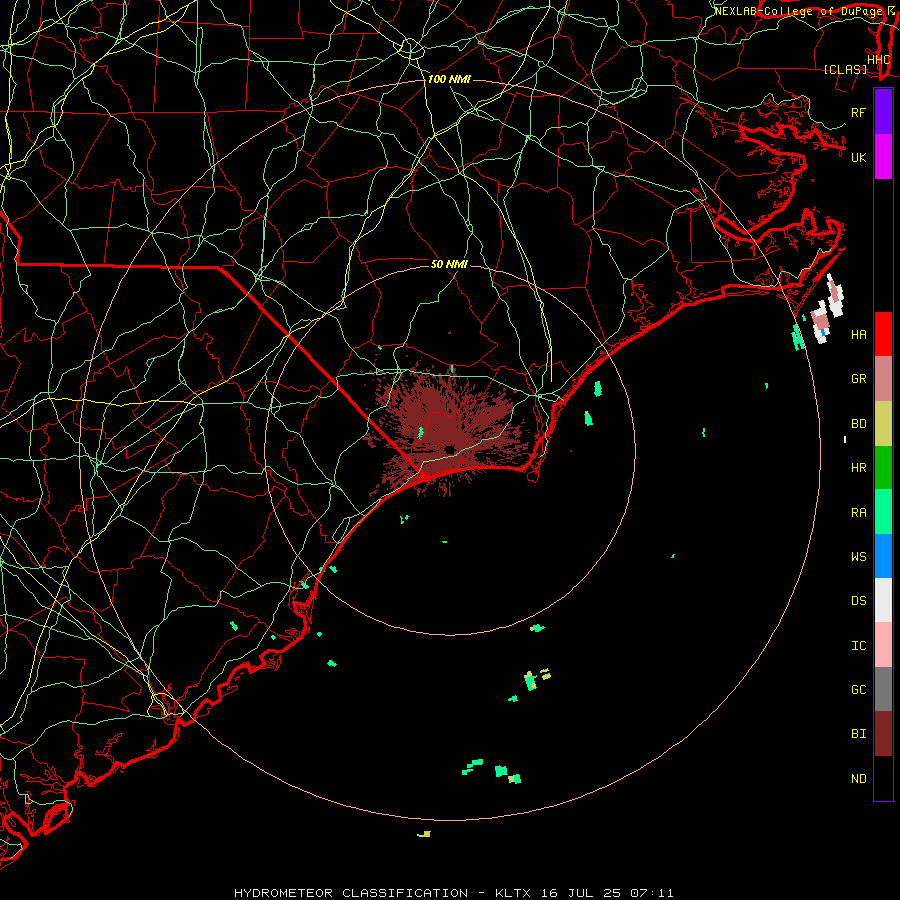Click the BI legend label
900x900 pixels.
tap(858, 734)
